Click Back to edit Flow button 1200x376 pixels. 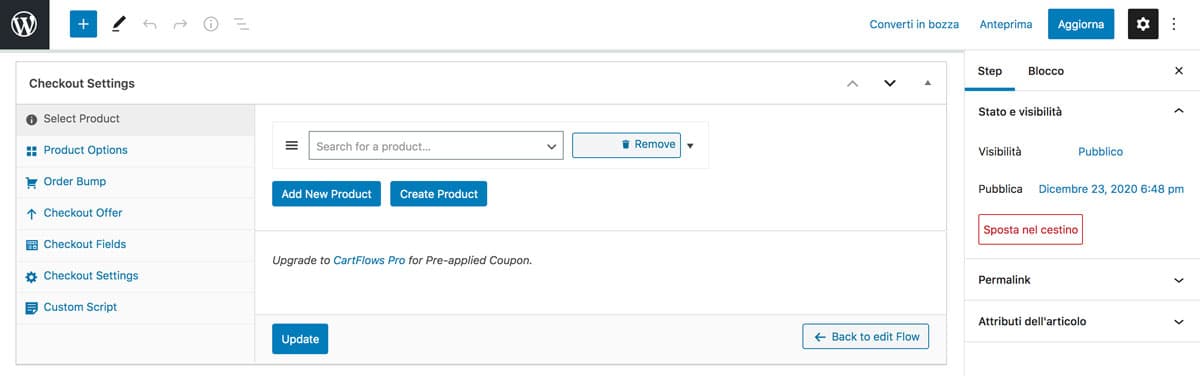[x=866, y=337]
